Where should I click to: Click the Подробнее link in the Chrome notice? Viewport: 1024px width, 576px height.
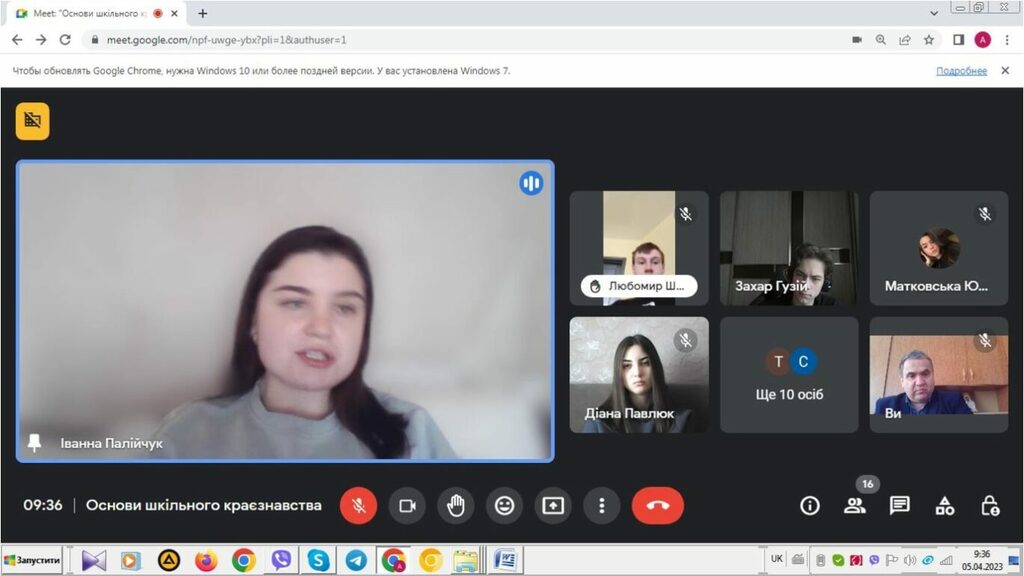(x=961, y=71)
